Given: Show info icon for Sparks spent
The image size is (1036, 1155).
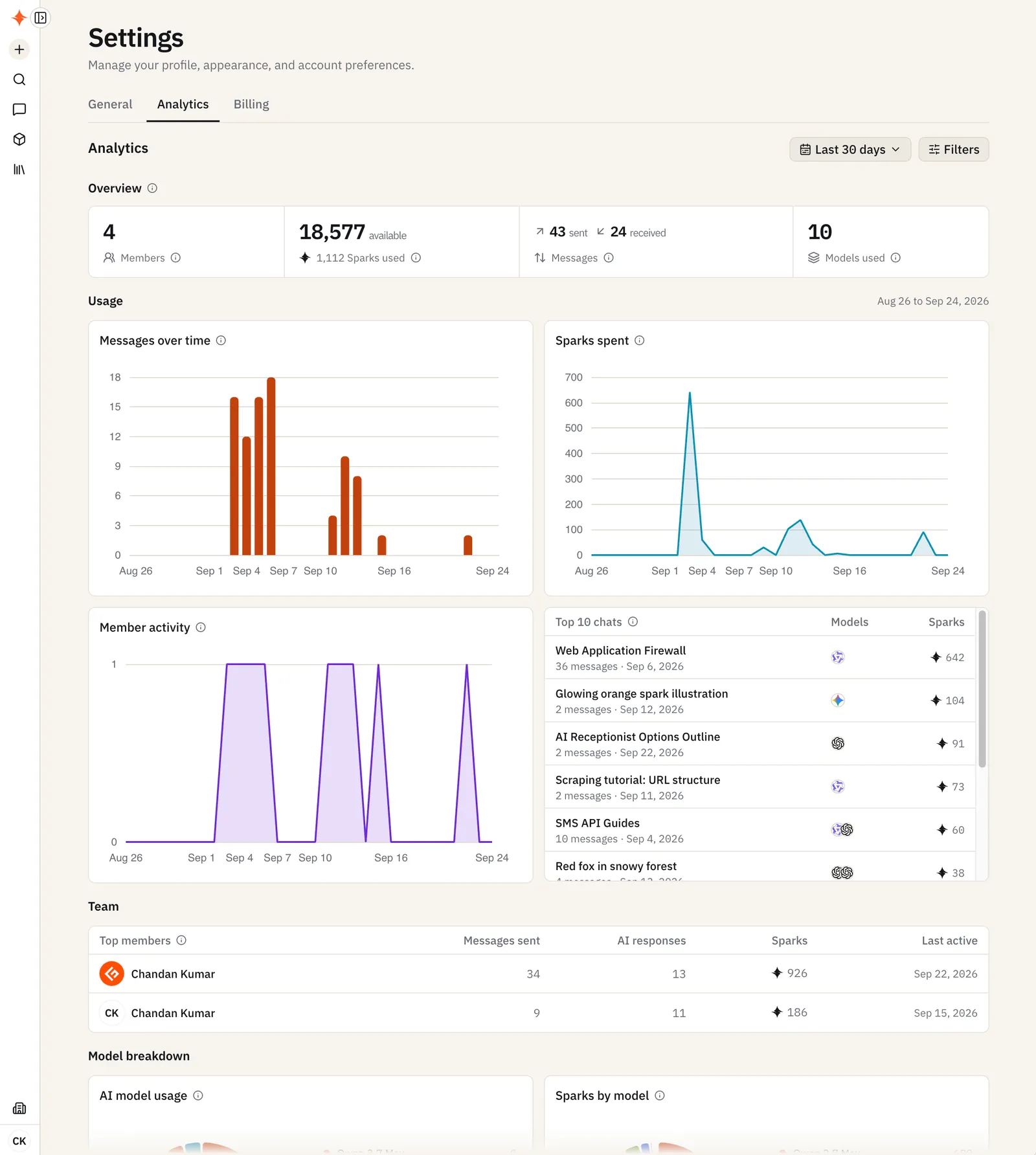Looking at the screenshot, I should (x=639, y=341).
